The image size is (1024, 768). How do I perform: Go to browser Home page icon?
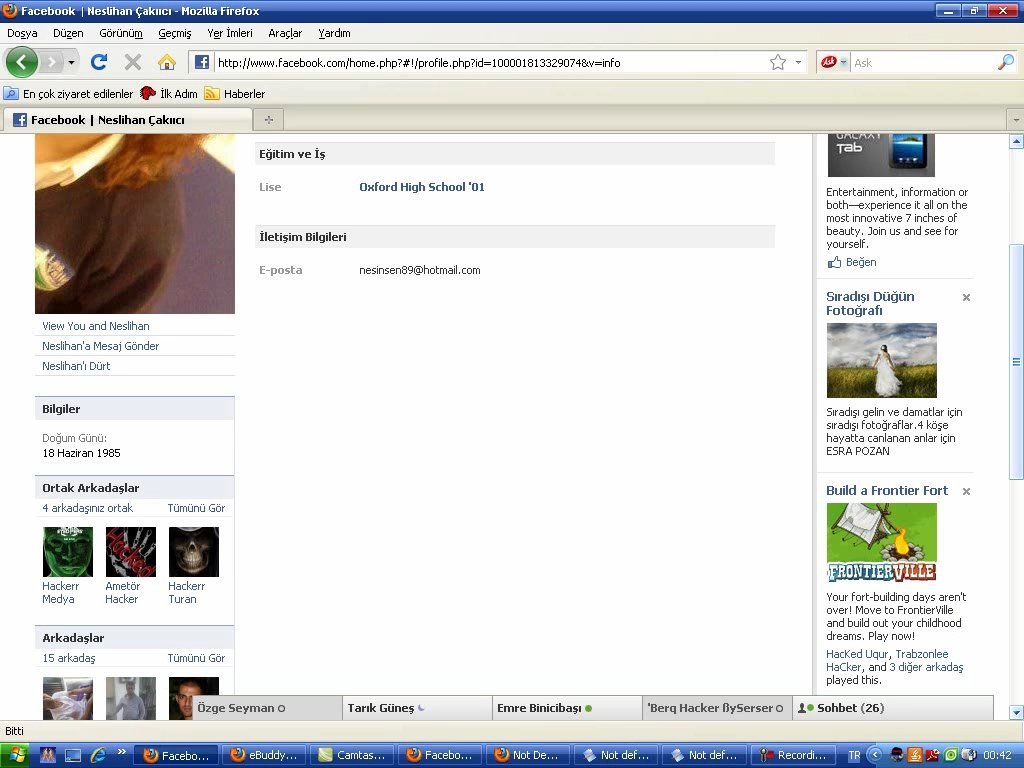(167, 62)
